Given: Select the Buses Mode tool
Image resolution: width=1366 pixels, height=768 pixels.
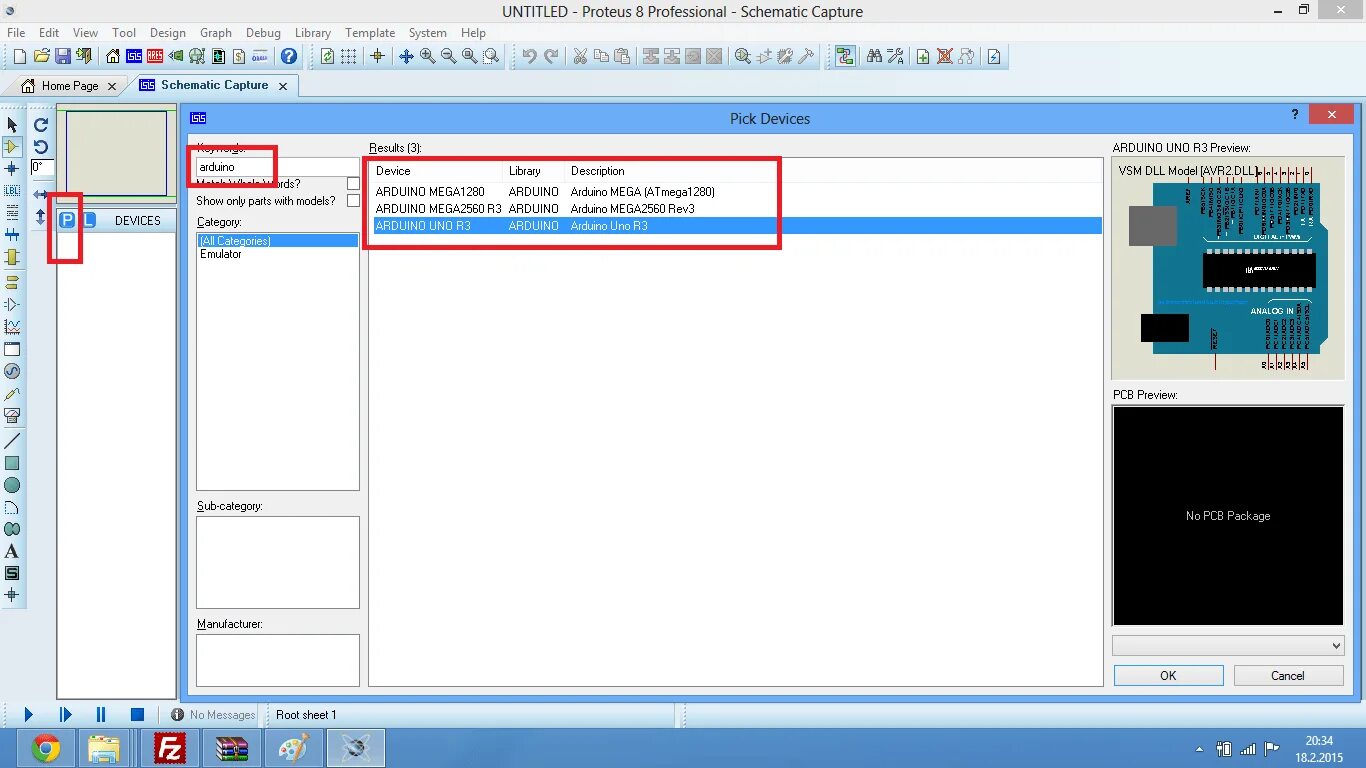Looking at the screenshot, I should click(x=12, y=235).
